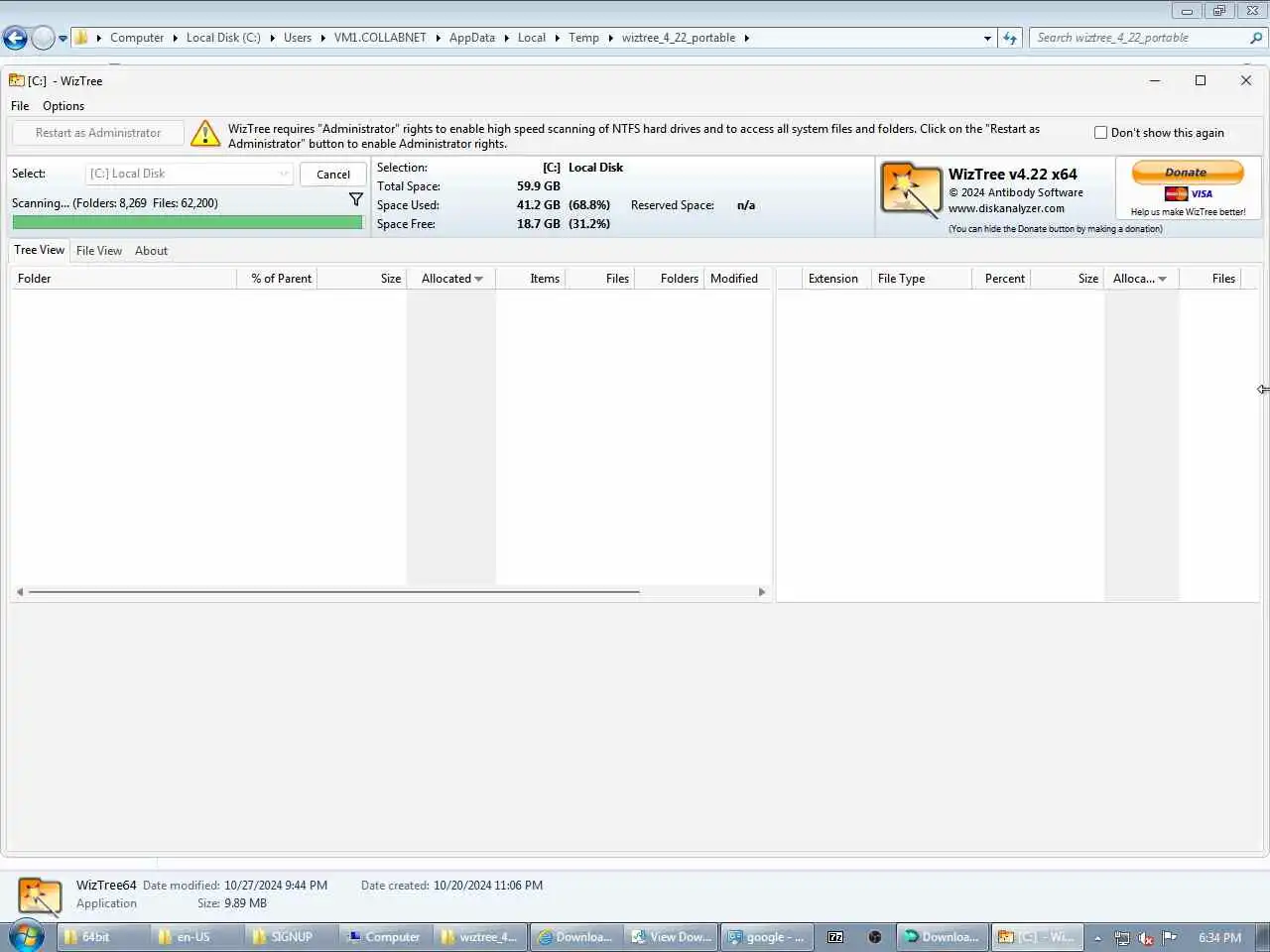Image resolution: width=1270 pixels, height=952 pixels.
Task: Expand breadcrumb arrow after Computer
Action: (176, 38)
